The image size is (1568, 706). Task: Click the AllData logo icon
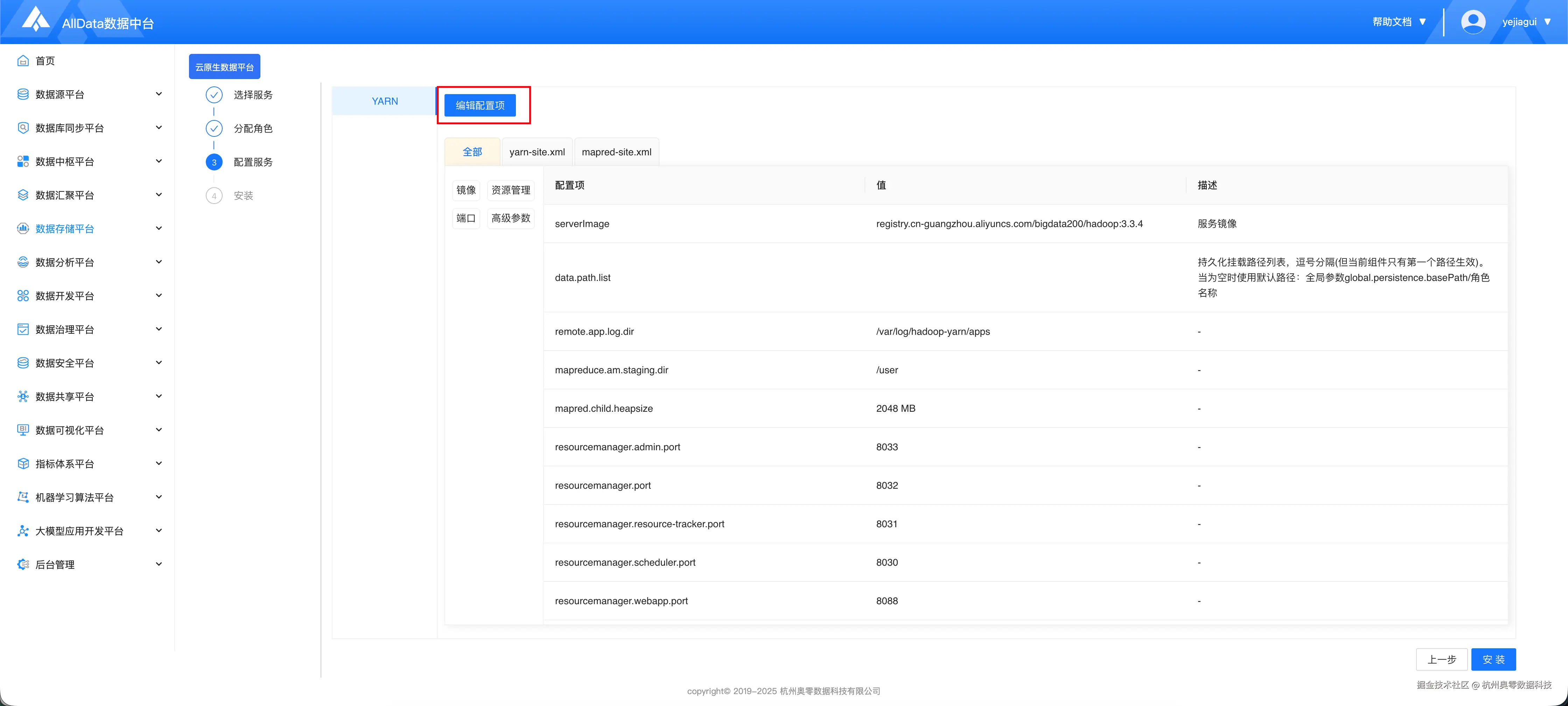click(x=35, y=20)
